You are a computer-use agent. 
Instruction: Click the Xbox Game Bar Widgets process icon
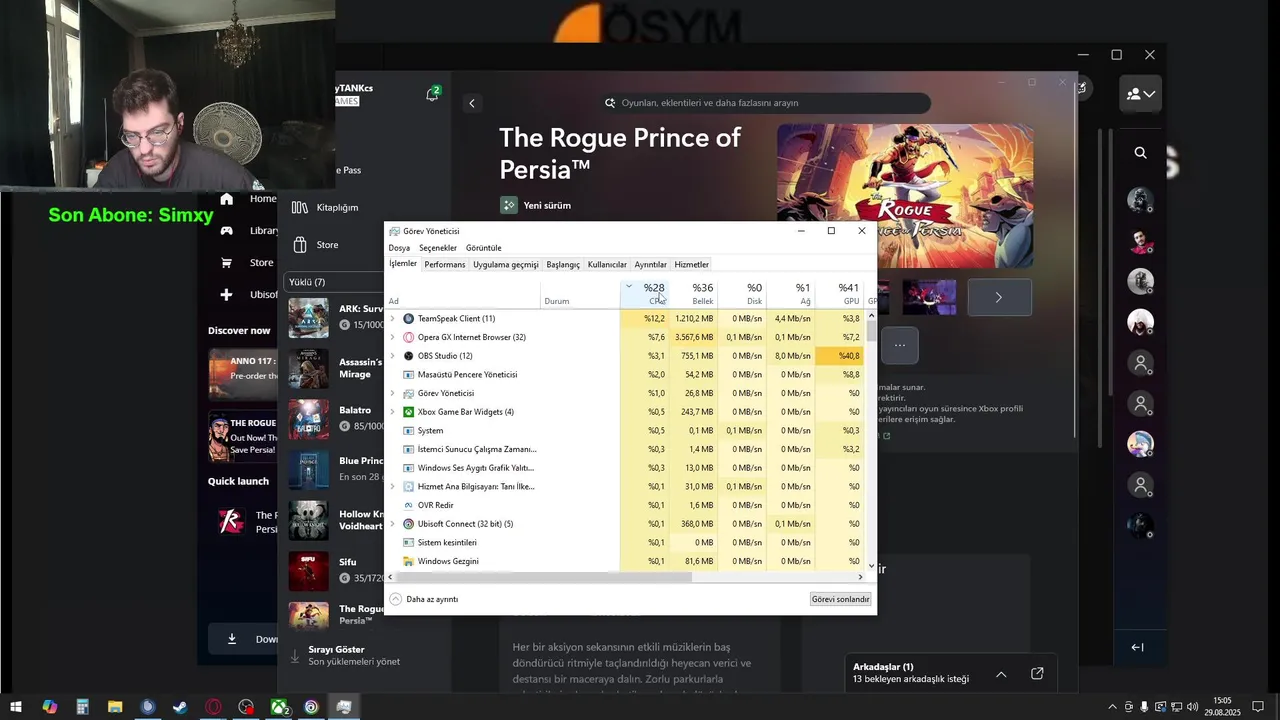pyautogui.click(x=408, y=412)
